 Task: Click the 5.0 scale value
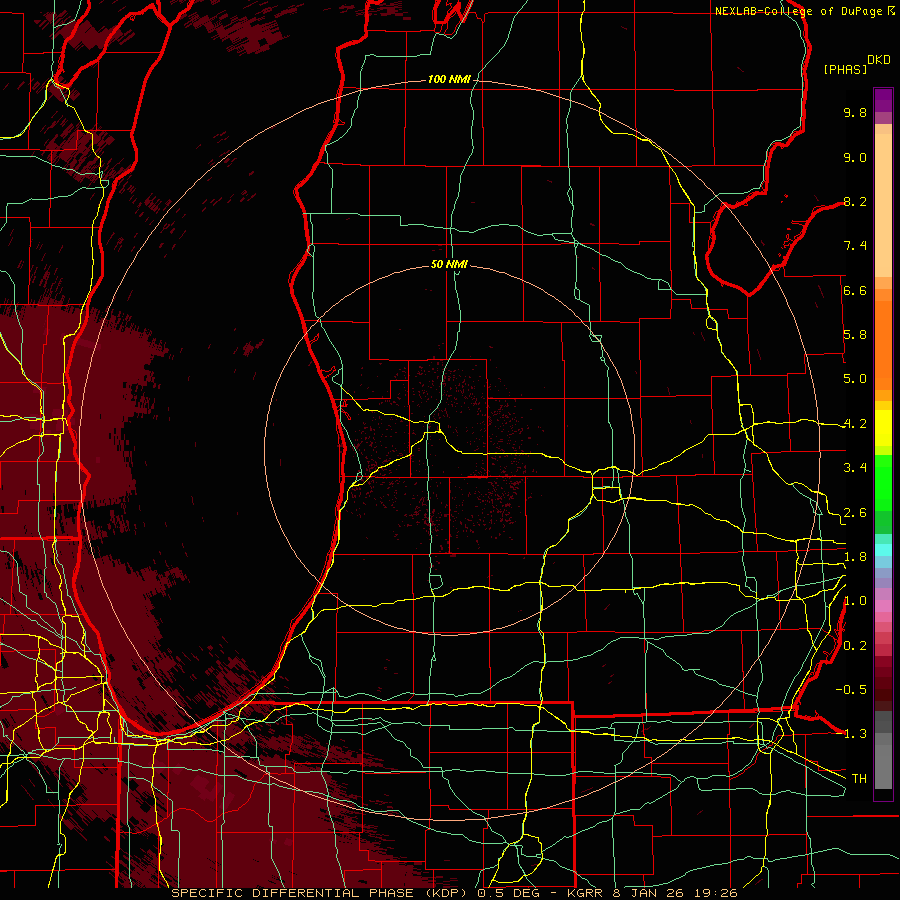click(x=855, y=379)
